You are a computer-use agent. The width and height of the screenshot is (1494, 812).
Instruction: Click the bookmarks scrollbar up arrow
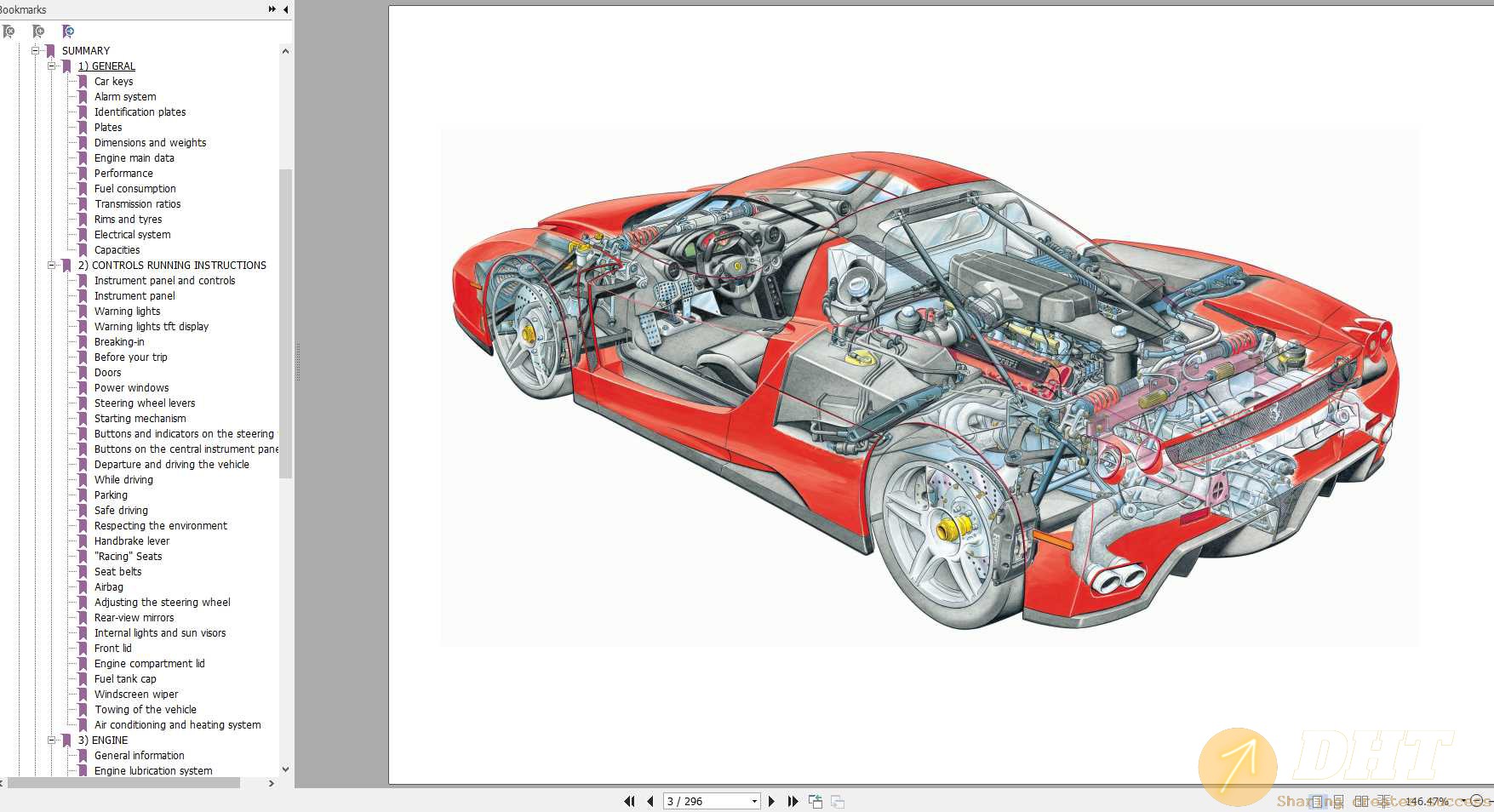[285, 51]
